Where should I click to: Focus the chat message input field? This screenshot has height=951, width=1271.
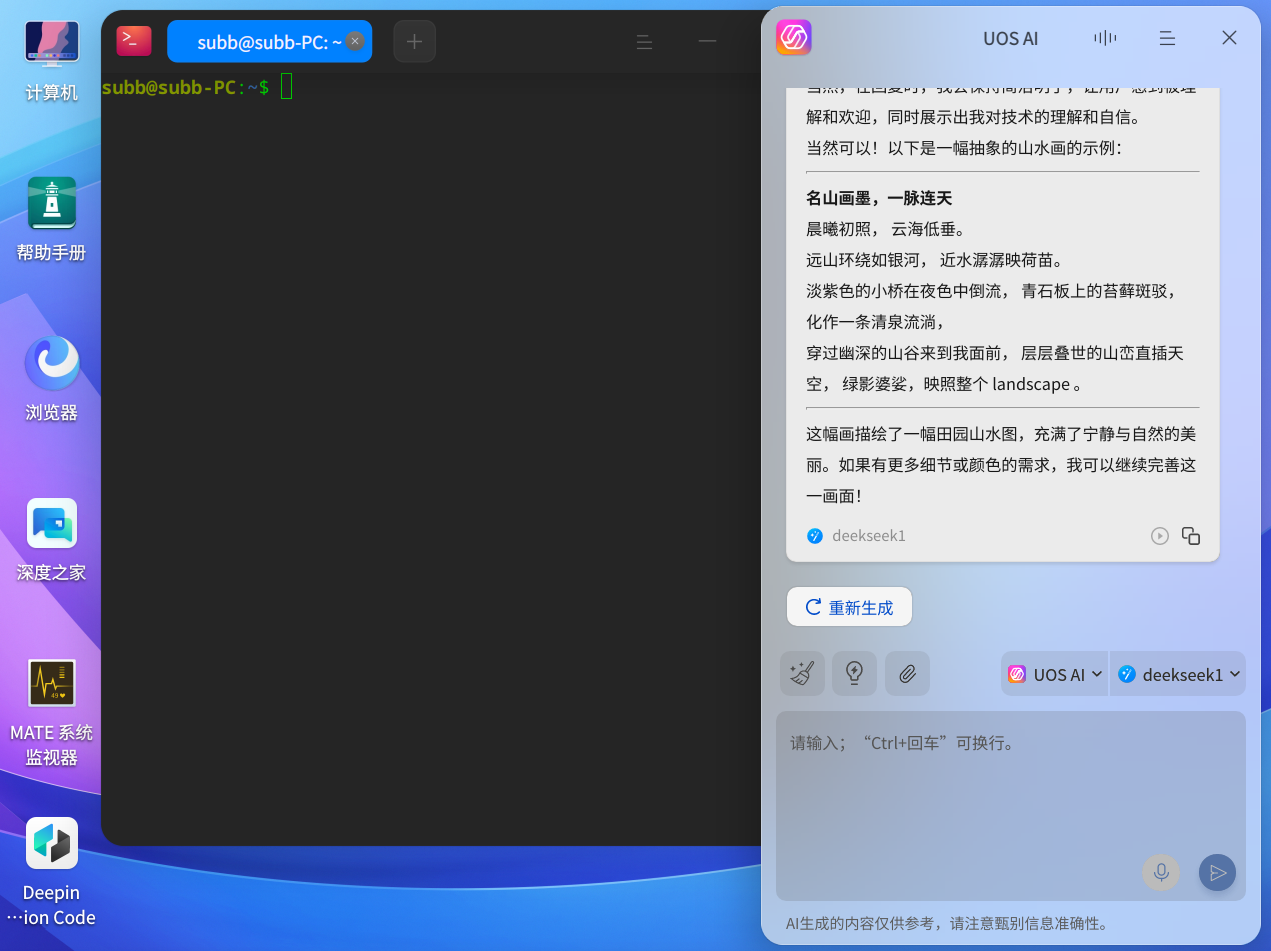(1011, 806)
